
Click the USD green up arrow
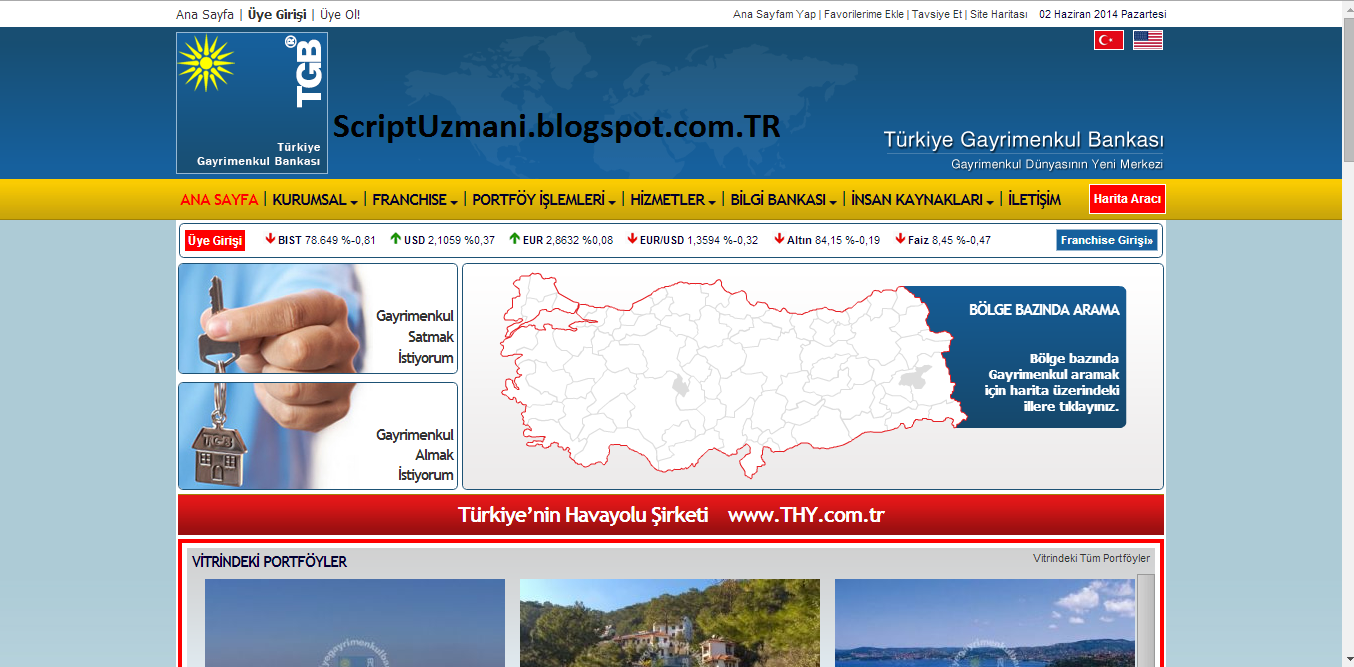pos(396,239)
